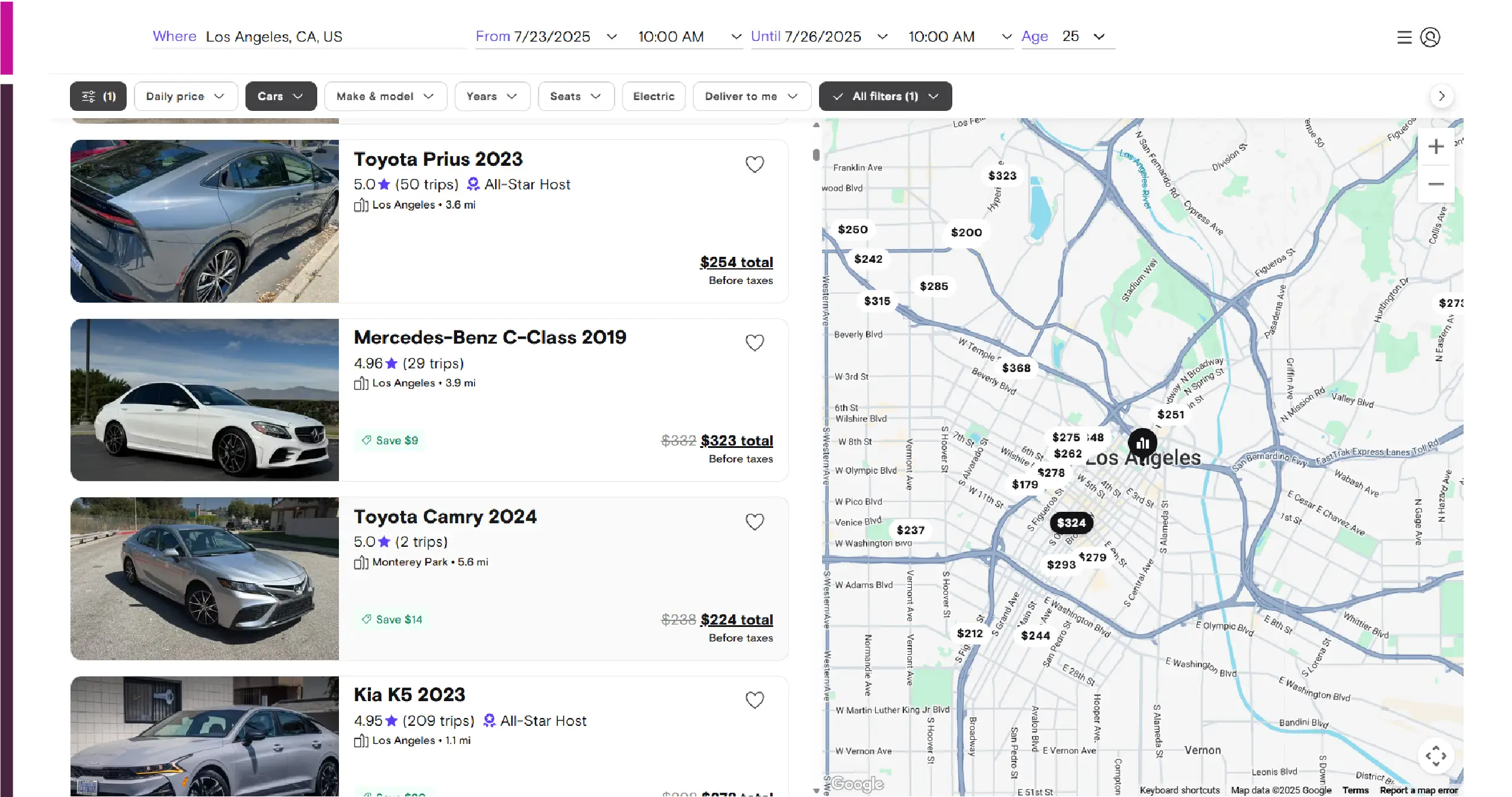Screen dimensions: 1512x797
Task: Select the $323 price marker on map
Action: 1002,175
